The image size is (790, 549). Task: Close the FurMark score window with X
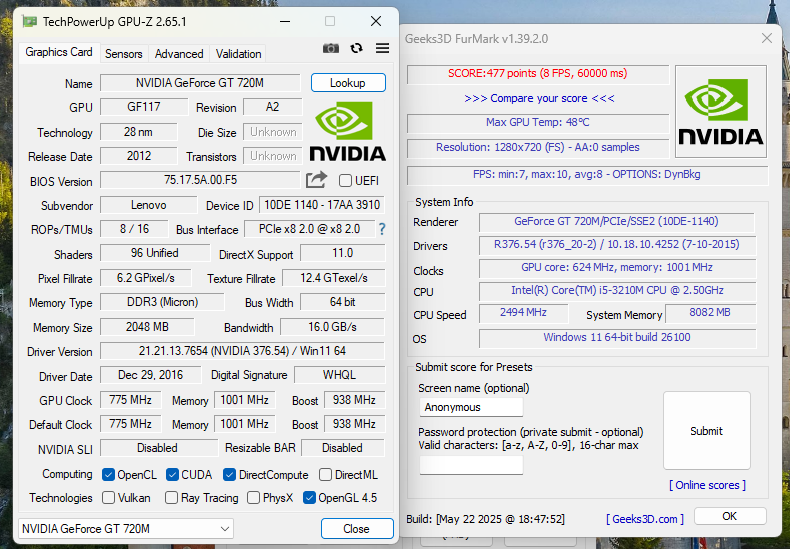pos(767,38)
